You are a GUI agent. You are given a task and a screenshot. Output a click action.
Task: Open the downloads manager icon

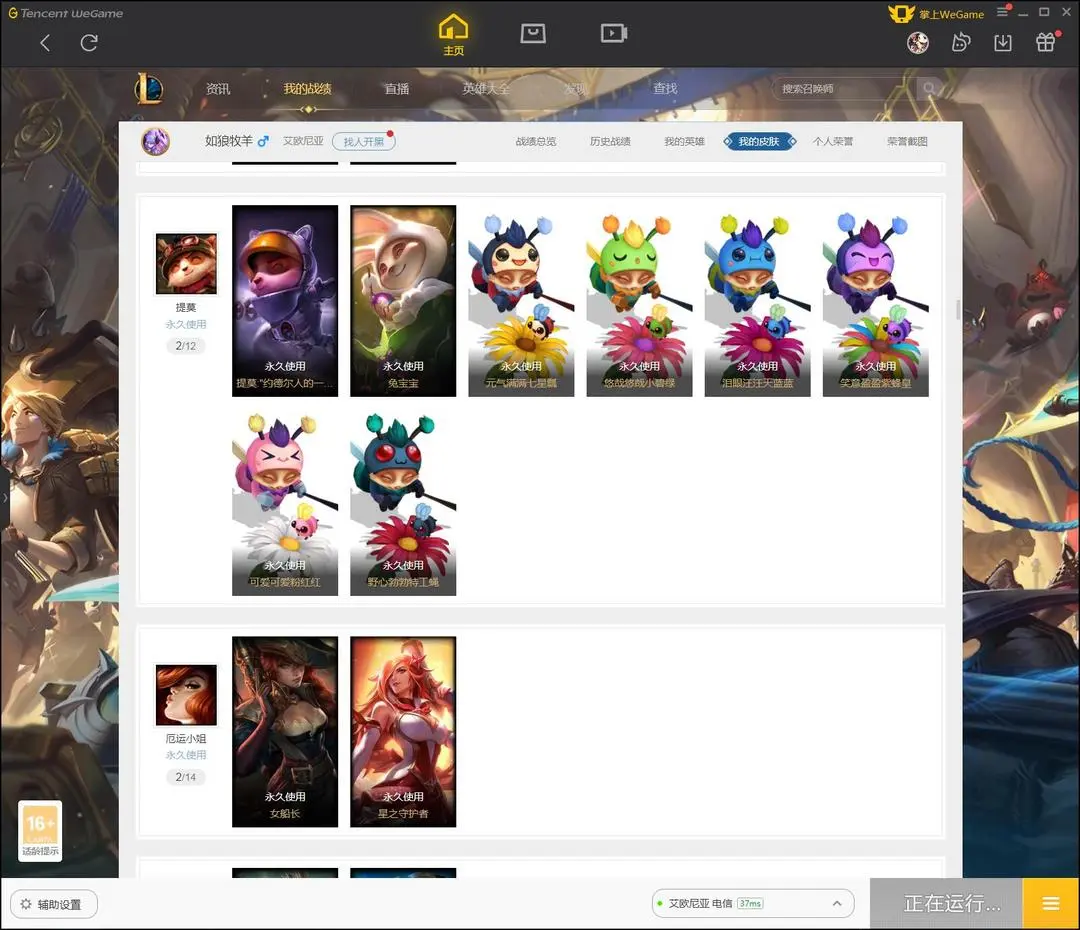pyautogui.click(x=1003, y=43)
